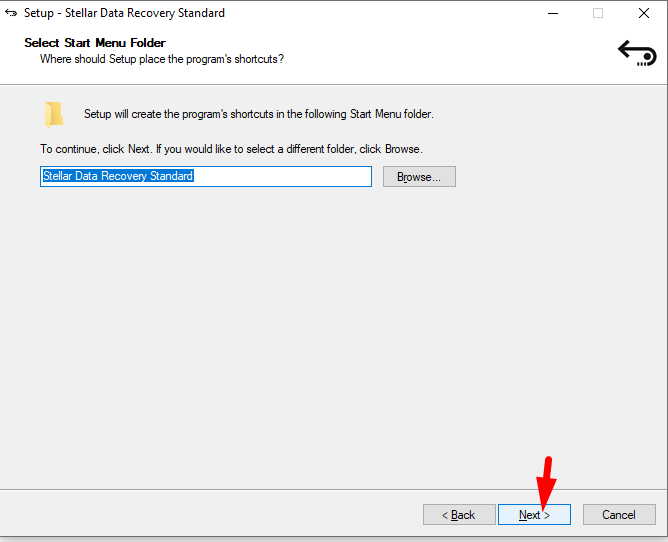Click the disabled maximize button
Viewport: 668px width, 542px height.
(598, 13)
